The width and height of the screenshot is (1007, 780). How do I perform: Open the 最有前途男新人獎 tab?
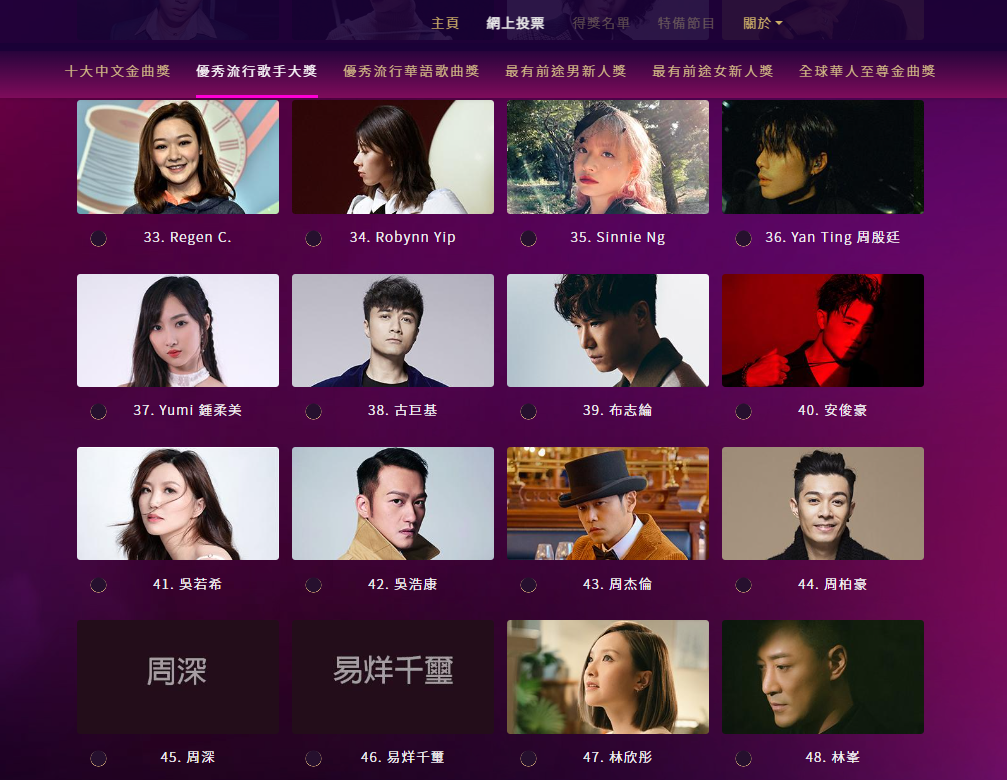pyautogui.click(x=565, y=71)
